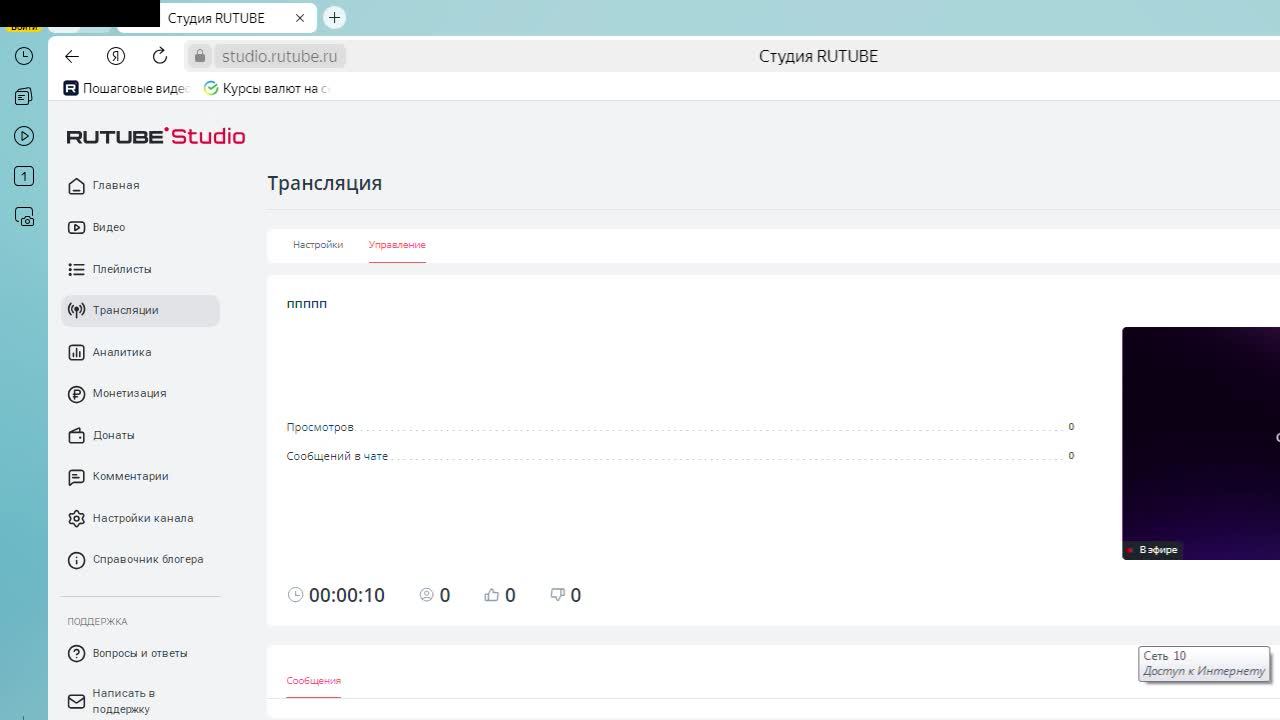Click the Yandex Я home button

(116, 56)
